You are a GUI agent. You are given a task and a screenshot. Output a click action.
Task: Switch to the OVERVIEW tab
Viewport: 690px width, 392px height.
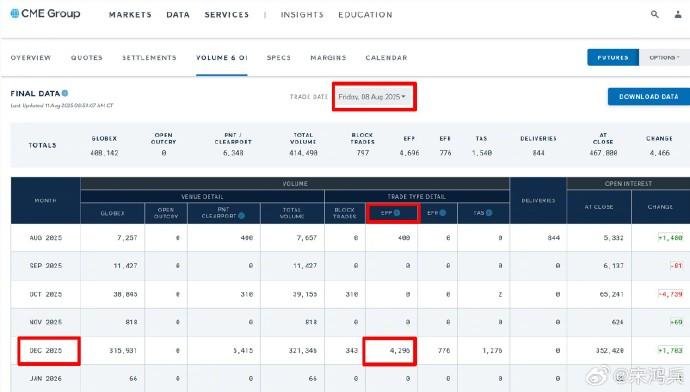coord(31,58)
